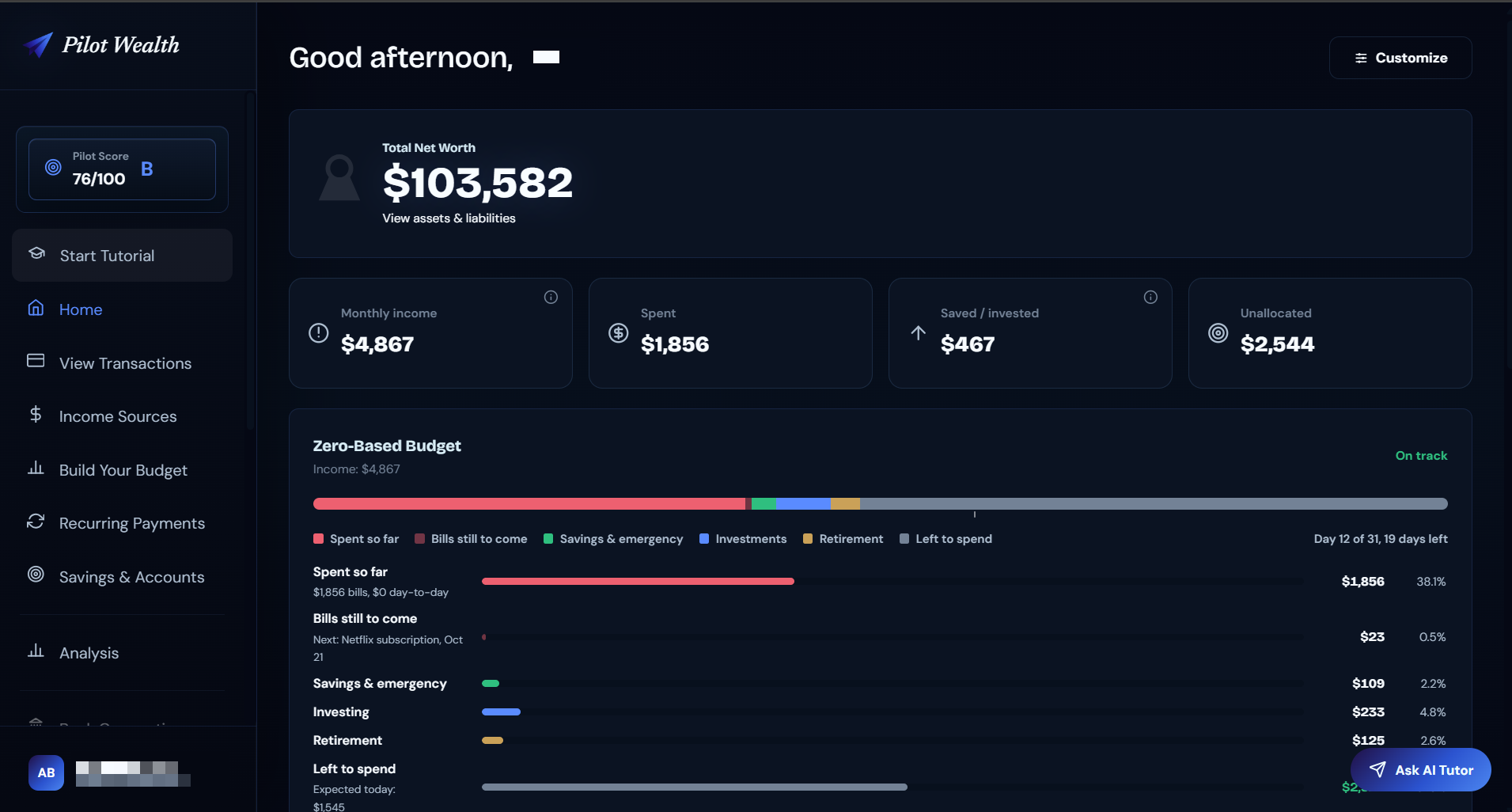Click the Saved / invested up arrow icon

(918, 333)
